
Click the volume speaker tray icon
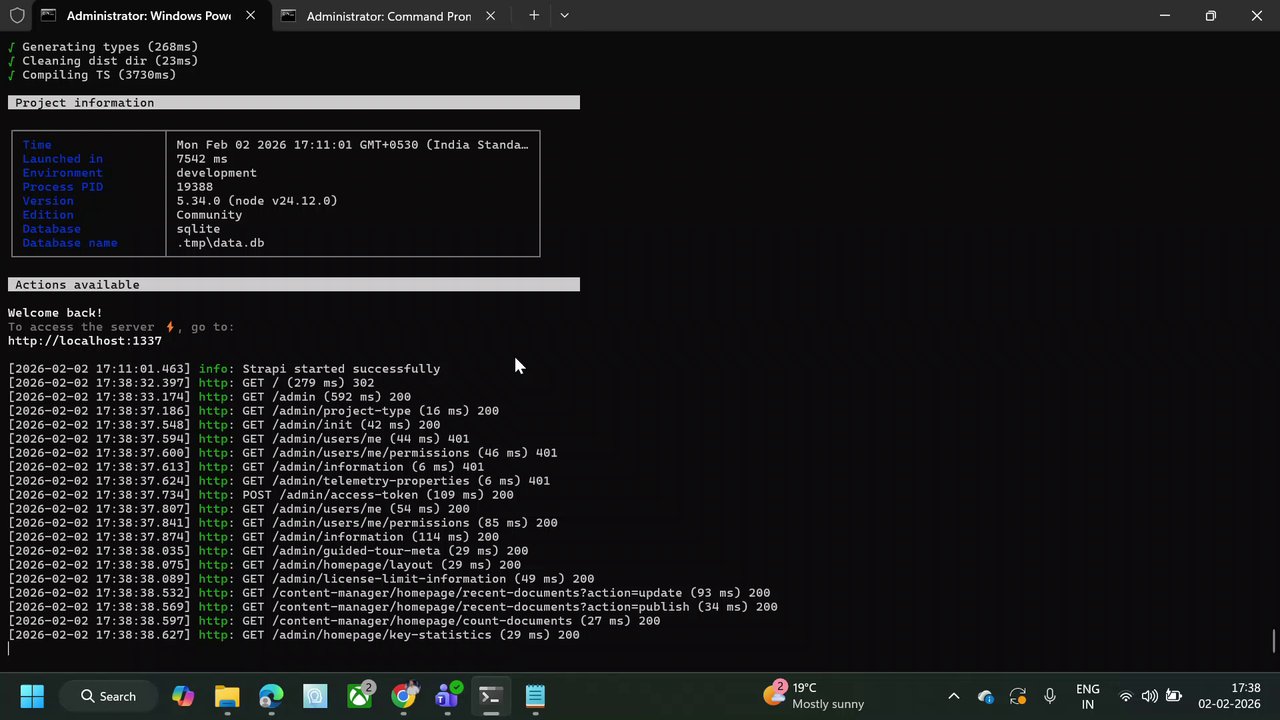click(x=1150, y=696)
